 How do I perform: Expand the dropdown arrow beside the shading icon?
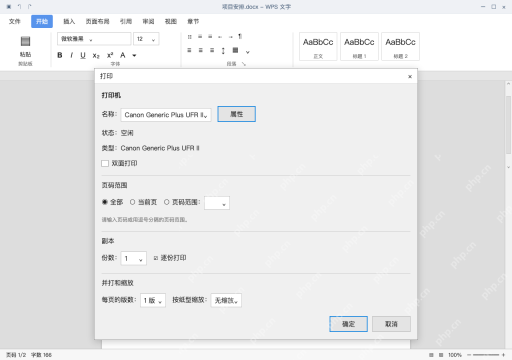point(248,52)
